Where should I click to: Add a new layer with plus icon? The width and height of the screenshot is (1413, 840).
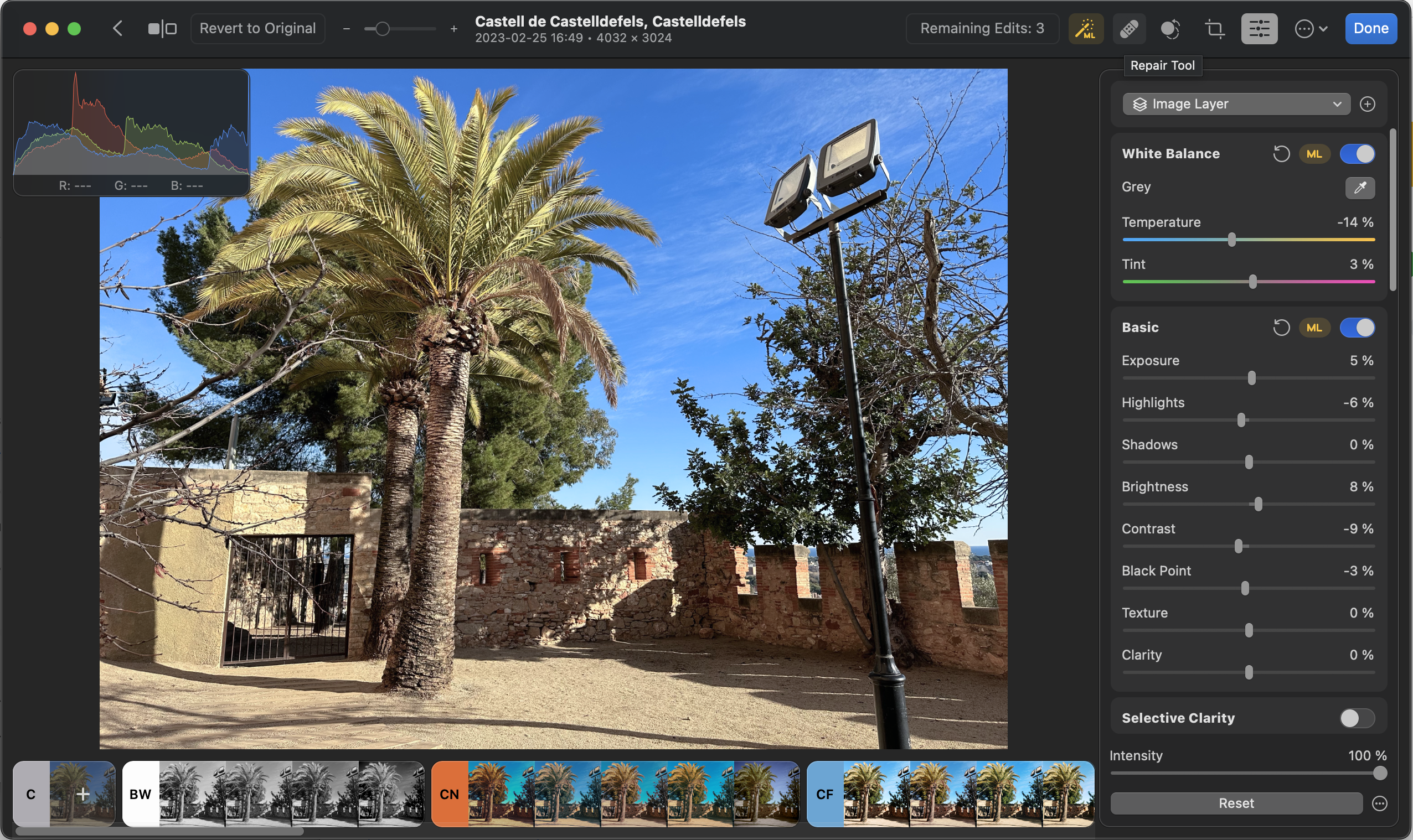[x=1367, y=104]
